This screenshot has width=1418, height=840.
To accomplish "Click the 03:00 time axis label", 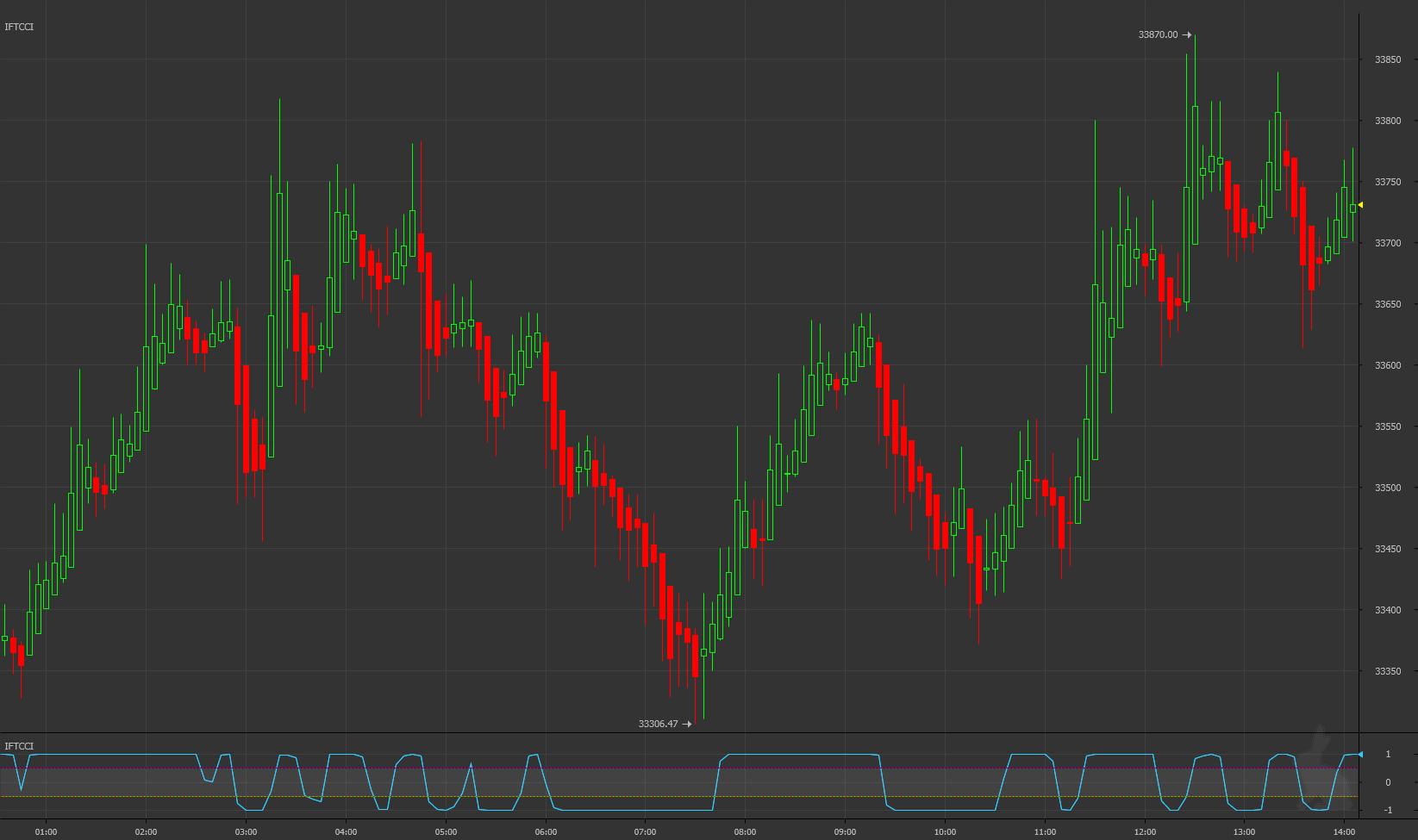I will click(246, 831).
